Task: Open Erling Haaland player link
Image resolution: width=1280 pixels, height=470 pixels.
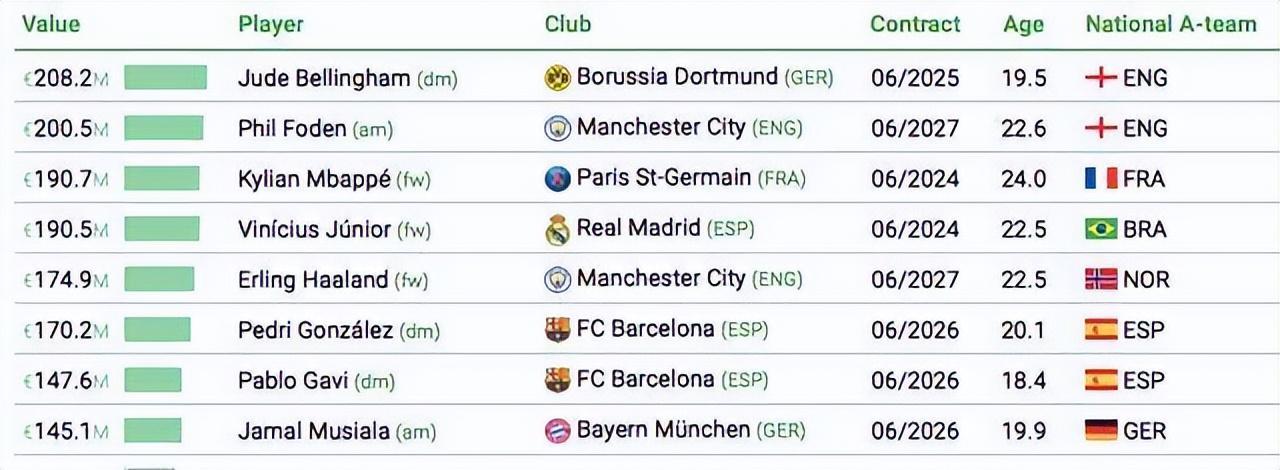Action: coord(312,280)
